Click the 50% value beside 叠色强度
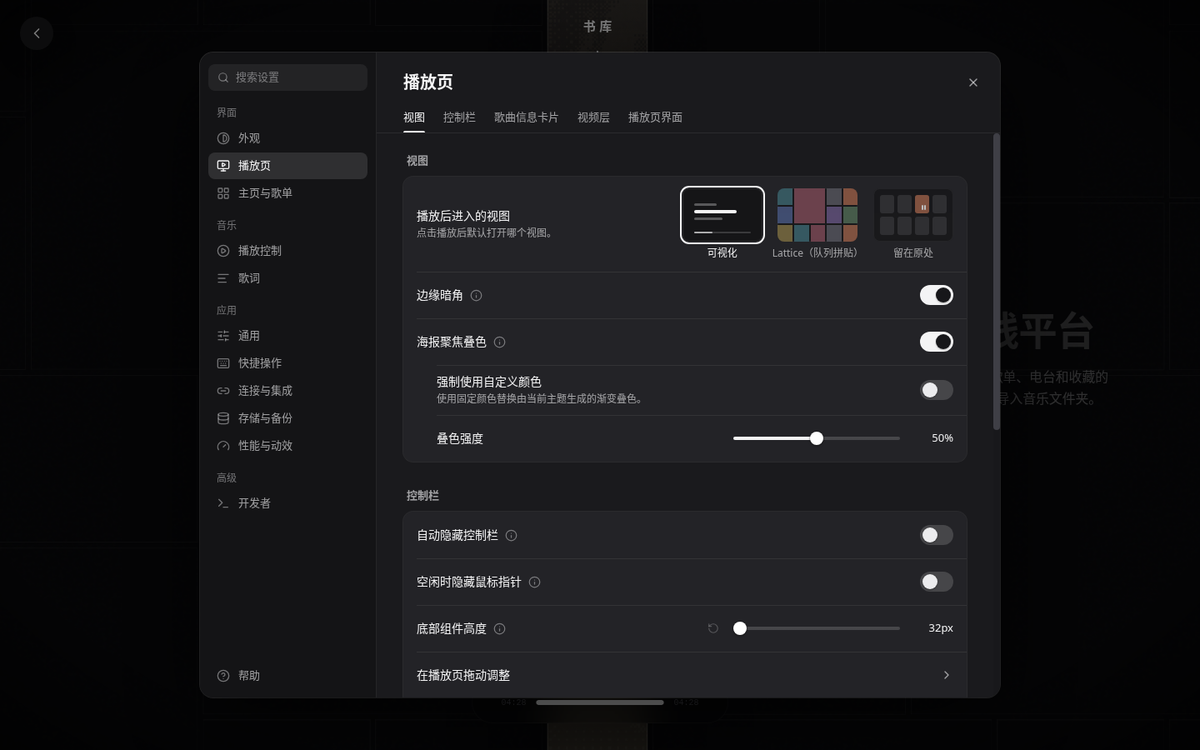 tap(942, 438)
